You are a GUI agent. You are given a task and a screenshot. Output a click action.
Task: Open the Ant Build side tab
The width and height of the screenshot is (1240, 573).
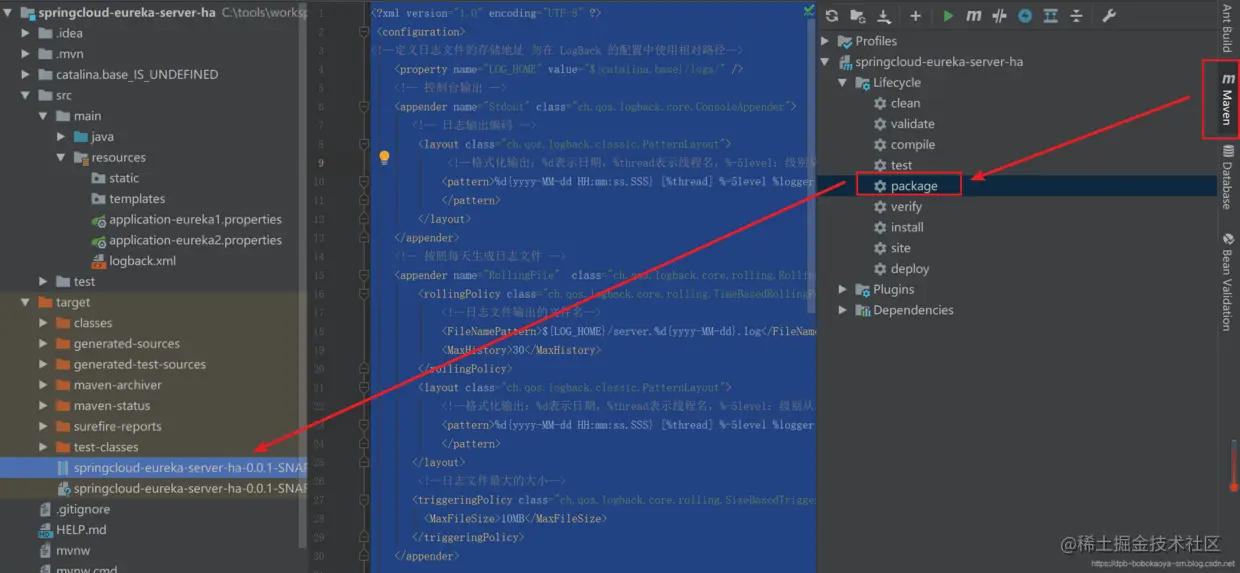(x=1227, y=29)
